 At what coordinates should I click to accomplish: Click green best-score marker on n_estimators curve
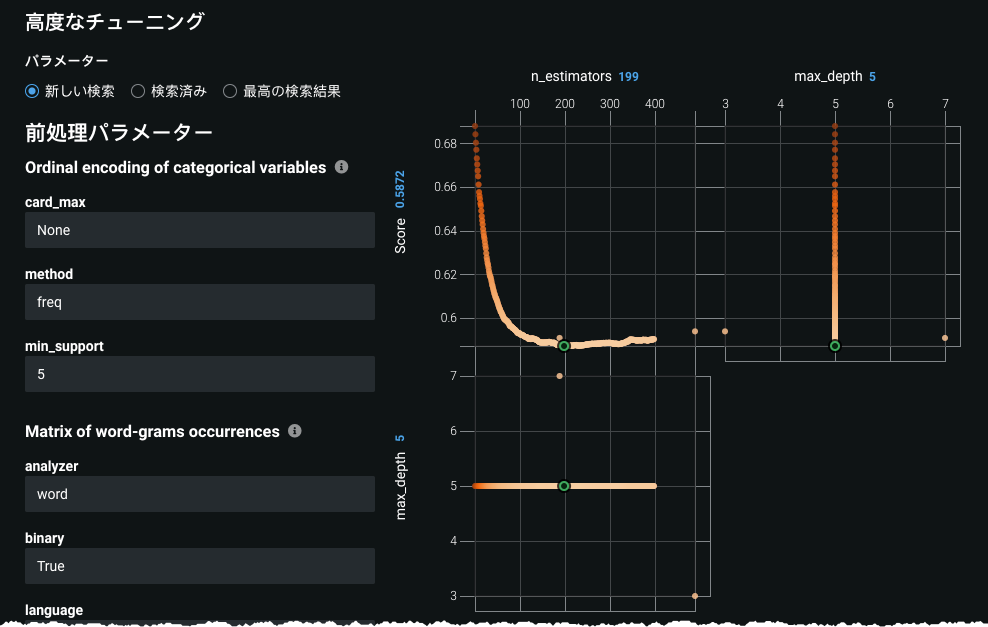click(x=564, y=346)
